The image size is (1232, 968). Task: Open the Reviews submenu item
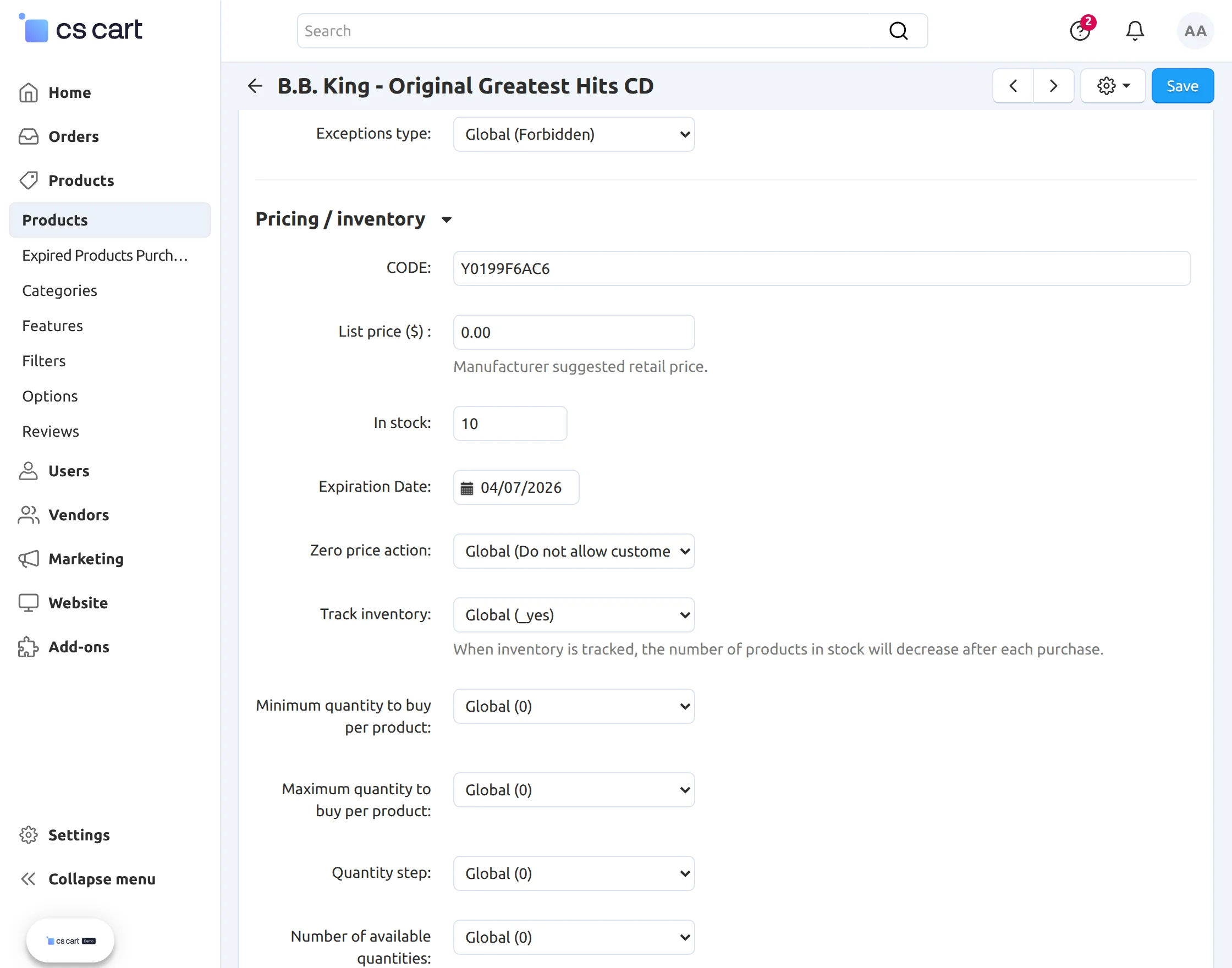coord(51,431)
